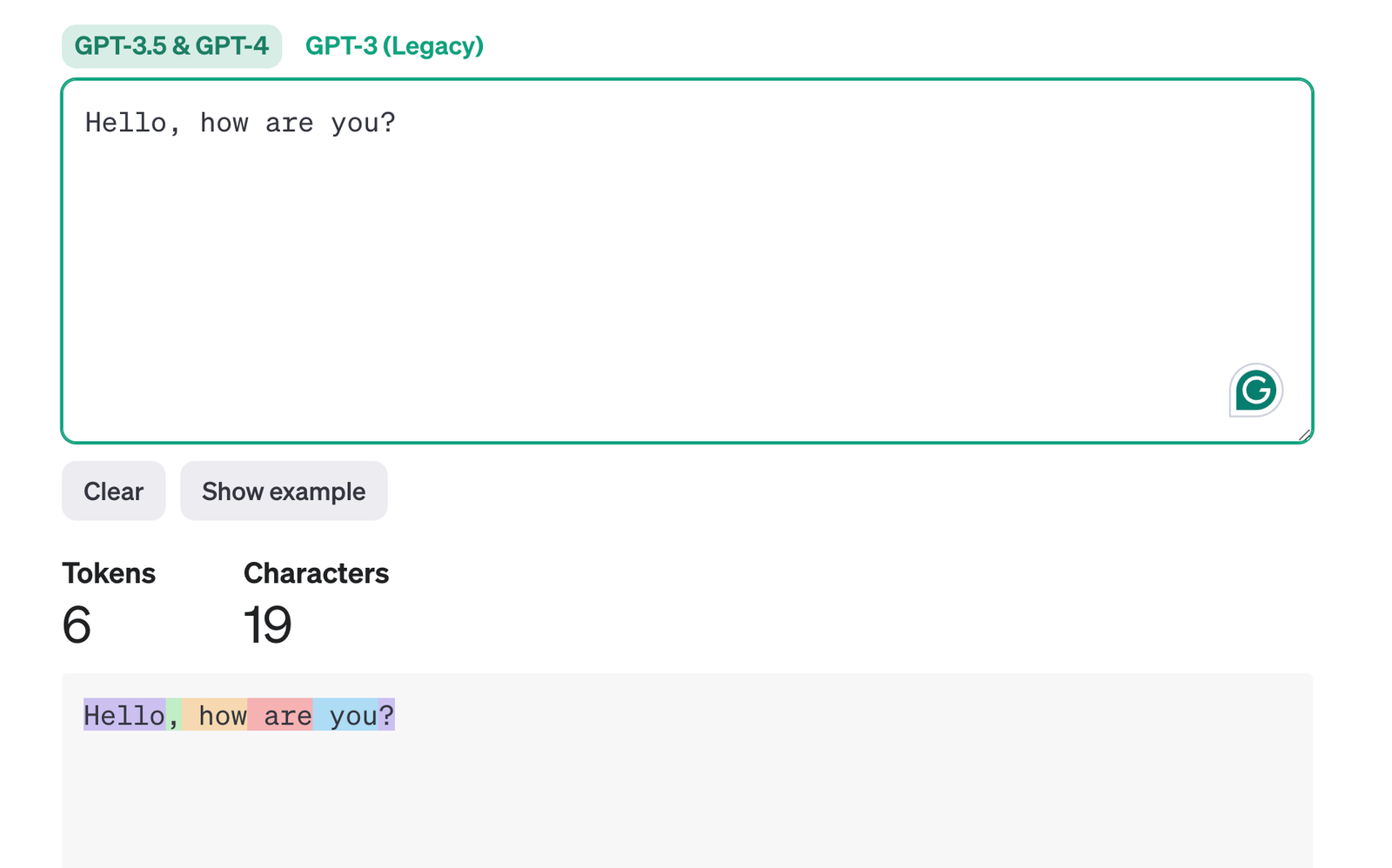Select the GPT-3.5 & GPT-4 tab

[171, 46]
